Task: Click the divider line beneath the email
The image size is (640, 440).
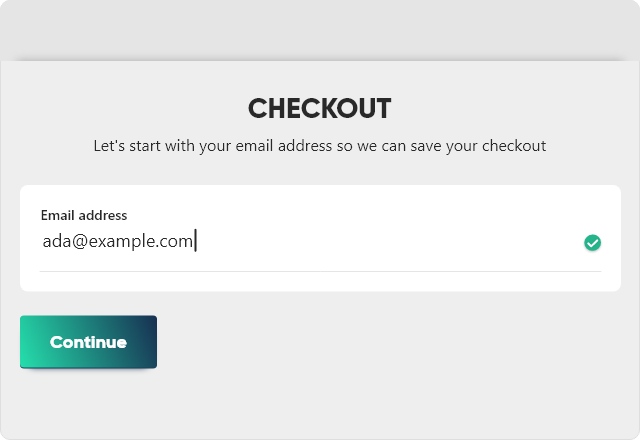Action: 320,271
